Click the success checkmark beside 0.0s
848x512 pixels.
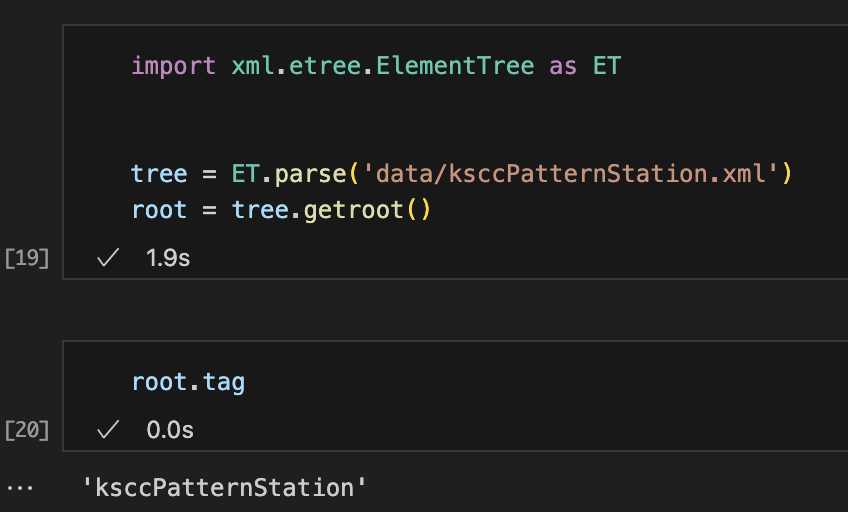click(x=108, y=430)
